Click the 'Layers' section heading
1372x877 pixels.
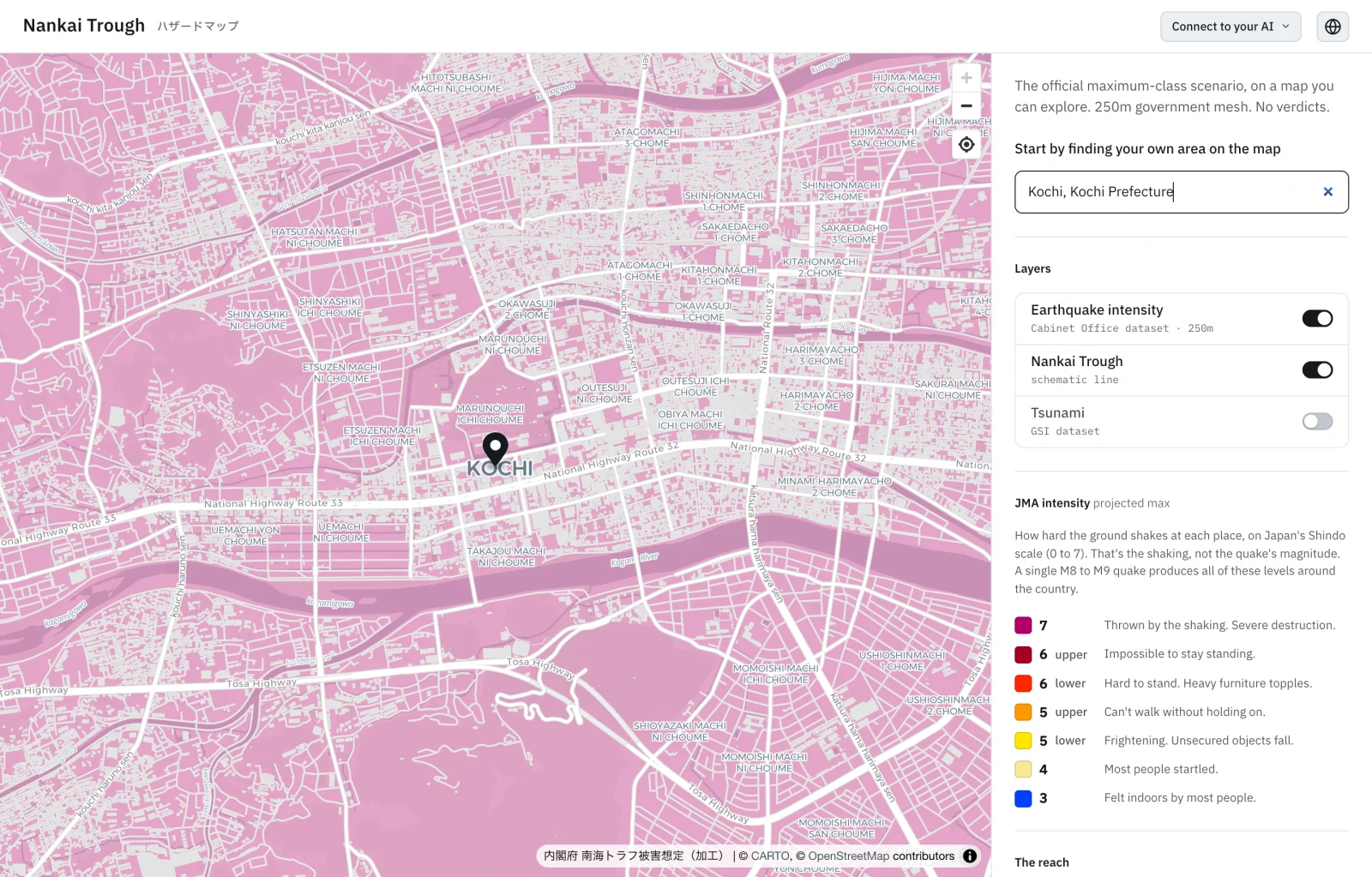pyautogui.click(x=1032, y=268)
